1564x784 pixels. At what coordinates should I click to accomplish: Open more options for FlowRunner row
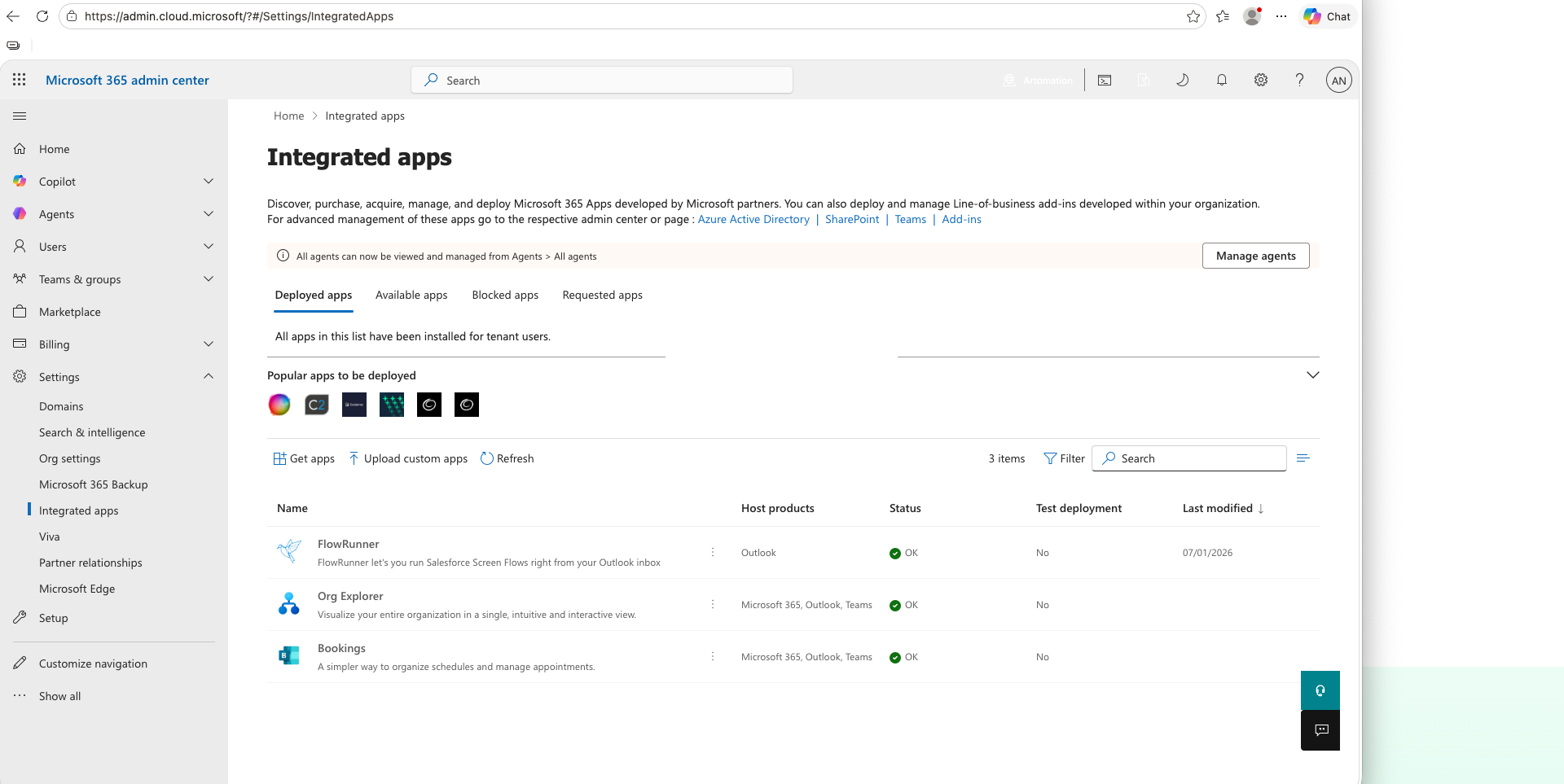click(x=713, y=552)
